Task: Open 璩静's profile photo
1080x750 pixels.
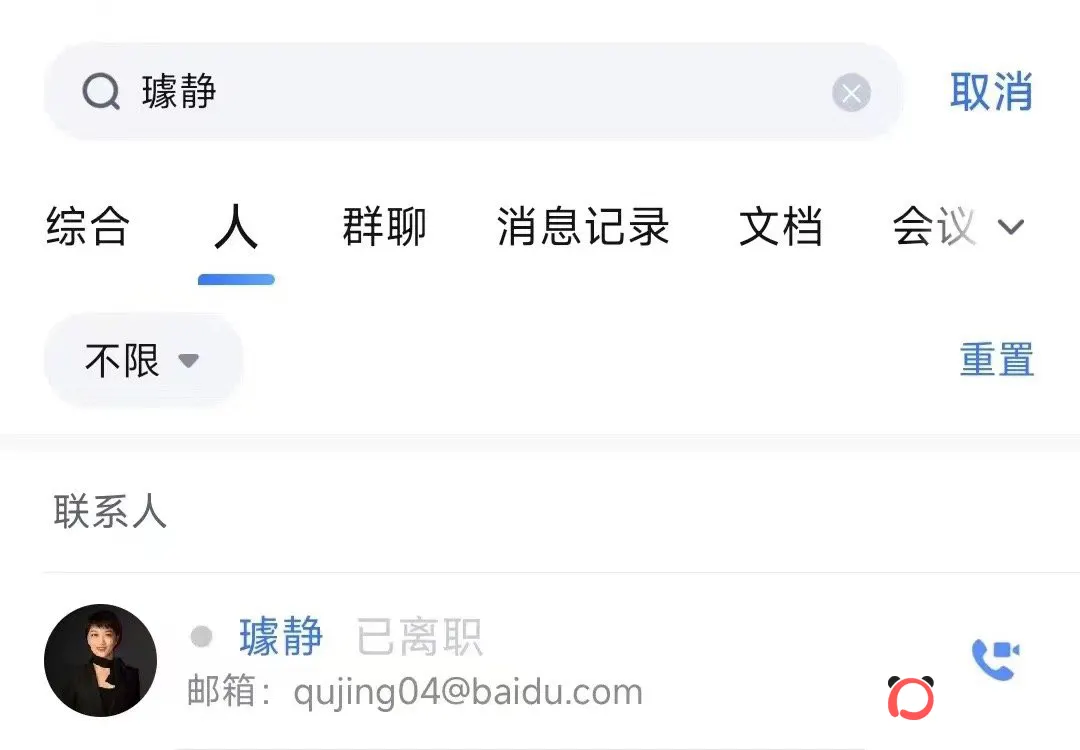Action: [101, 660]
